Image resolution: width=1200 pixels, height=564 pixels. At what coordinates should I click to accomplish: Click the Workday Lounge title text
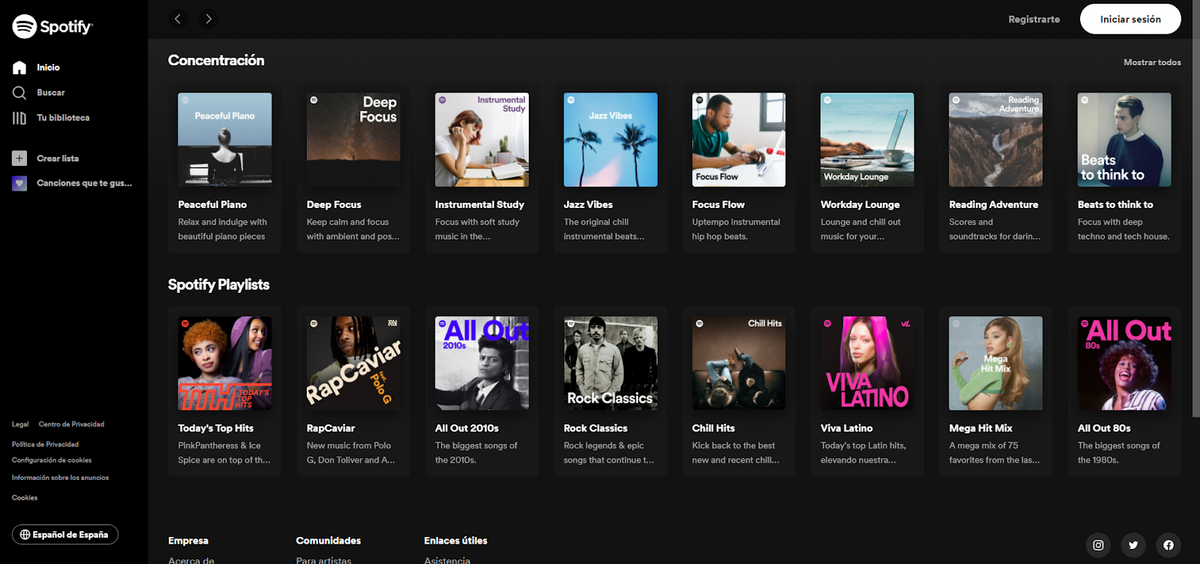click(860, 205)
